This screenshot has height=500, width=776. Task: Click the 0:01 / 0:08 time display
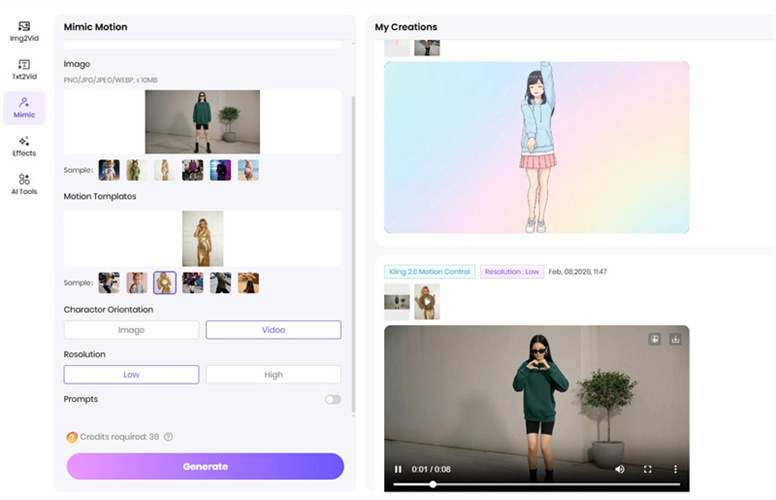pyautogui.click(x=431, y=469)
